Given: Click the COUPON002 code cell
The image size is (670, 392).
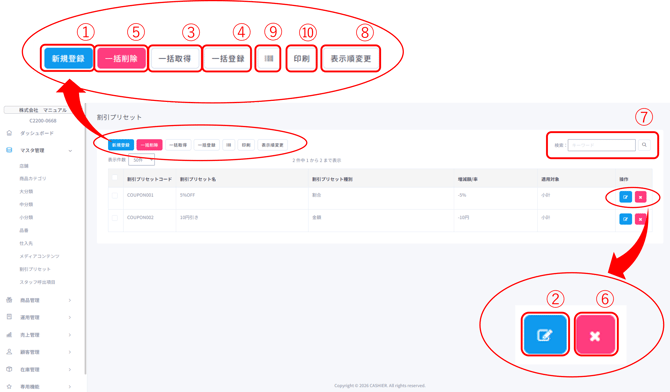Looking at the screenshot, I should 140,218.
